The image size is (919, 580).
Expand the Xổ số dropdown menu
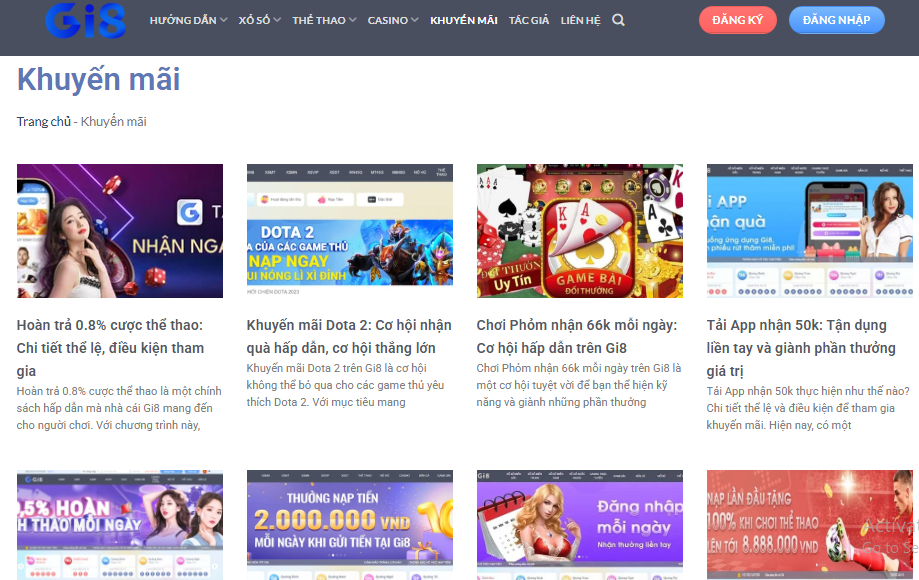pyautogui.click(x=260, y=20)
